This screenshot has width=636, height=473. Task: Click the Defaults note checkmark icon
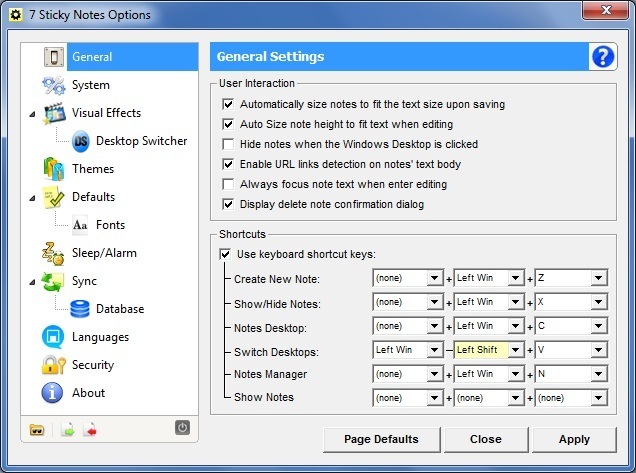[54, 197]
